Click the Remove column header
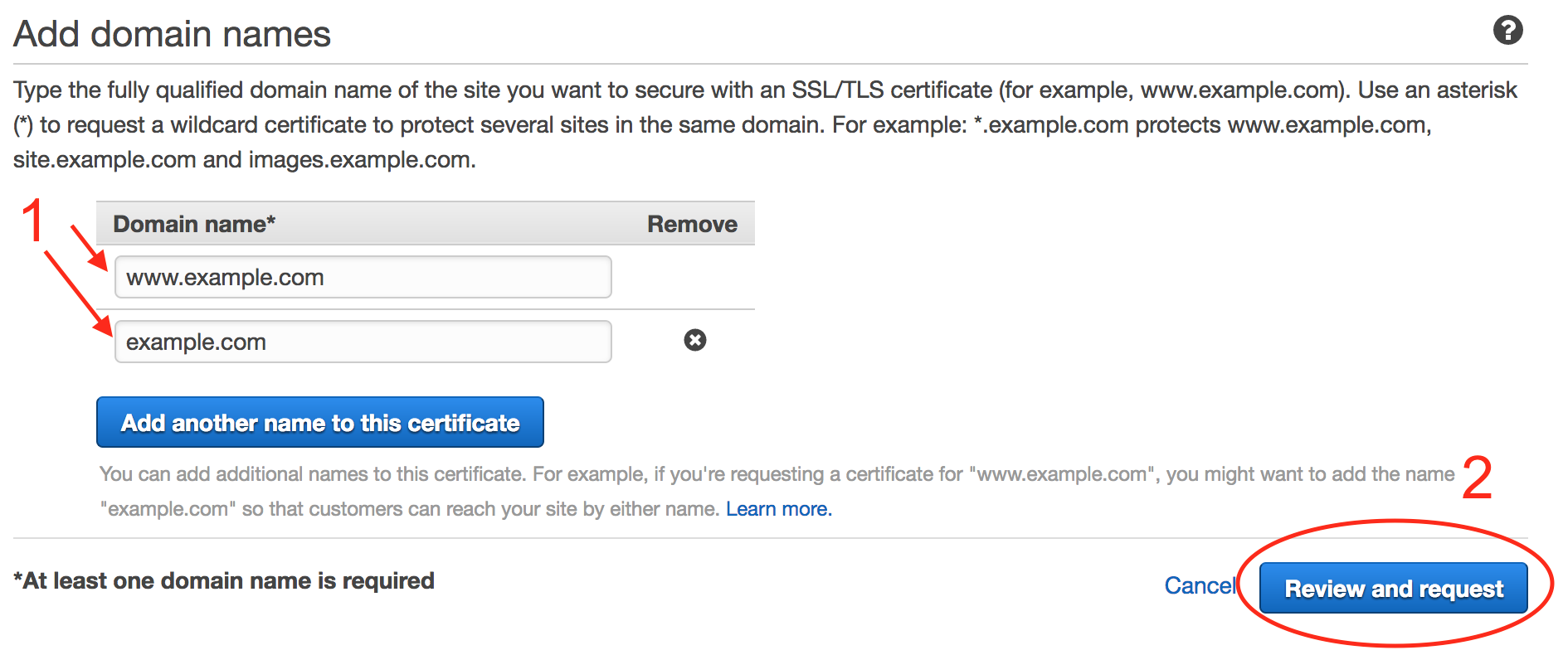Viewport: 1568px width, 655px height. point(692,224)
